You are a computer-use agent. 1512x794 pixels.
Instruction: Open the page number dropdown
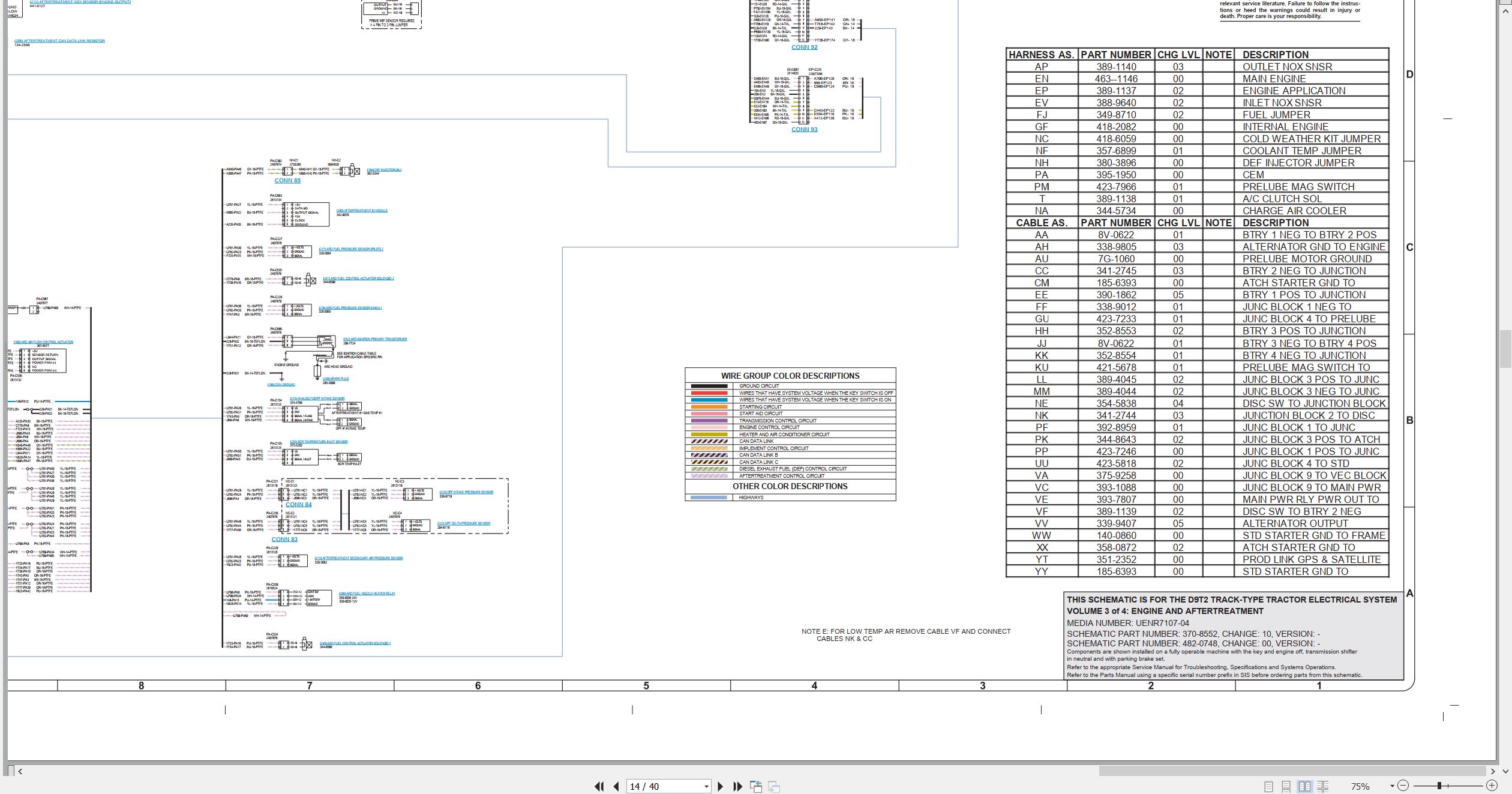706,786
